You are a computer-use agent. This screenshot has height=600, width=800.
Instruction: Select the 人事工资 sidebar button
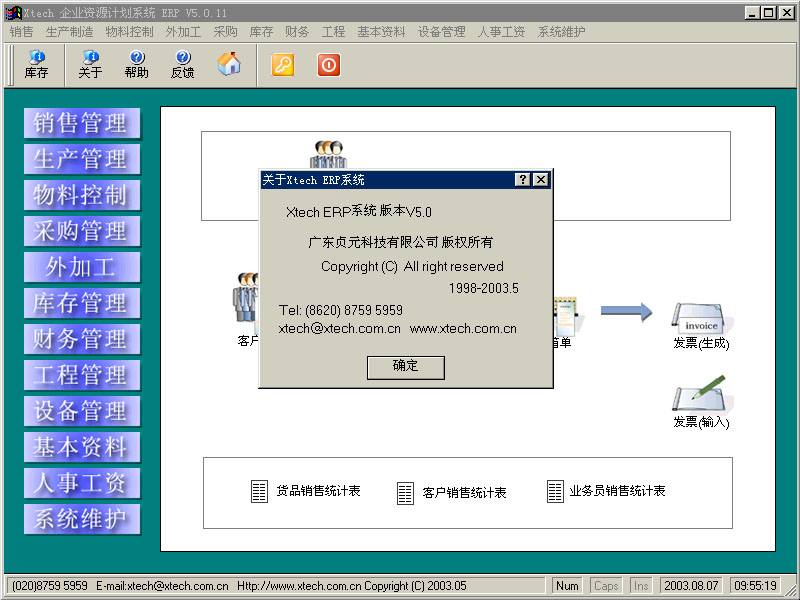click(82, 483)
